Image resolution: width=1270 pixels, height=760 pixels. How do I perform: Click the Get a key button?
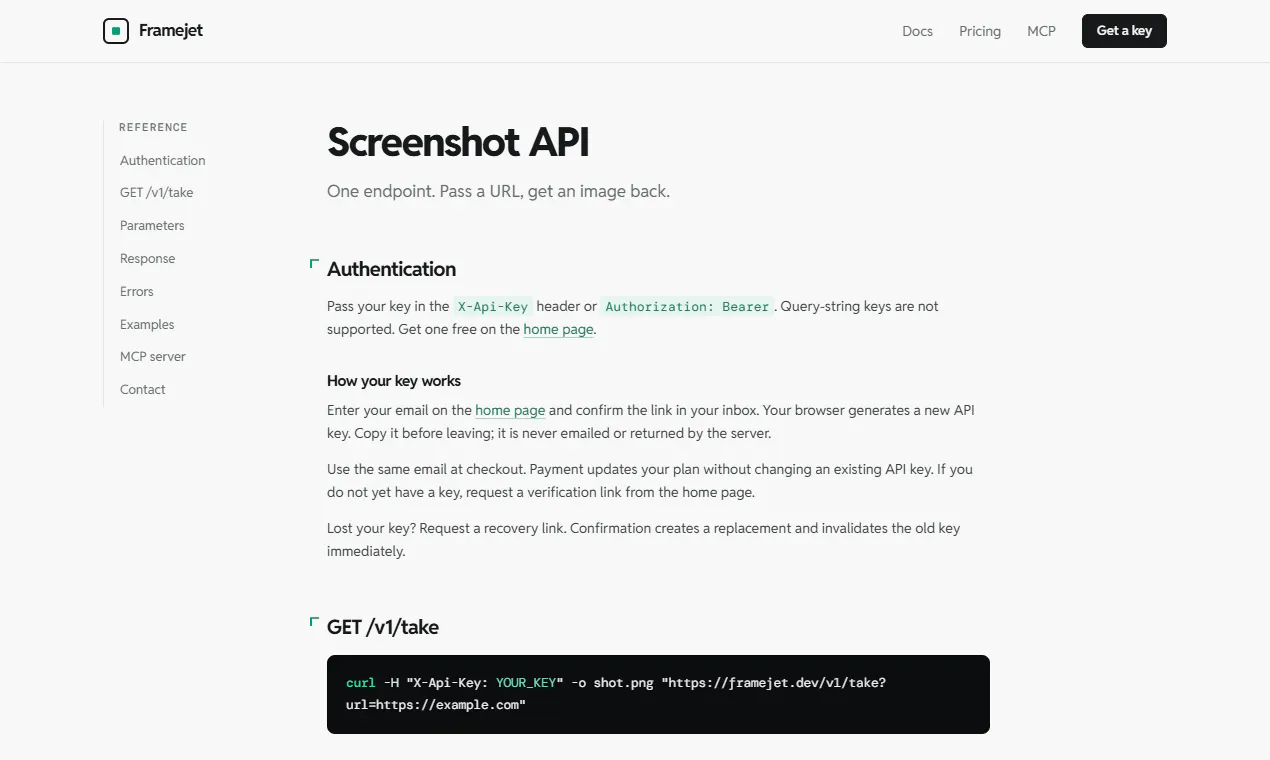[x=1124, y=31]
